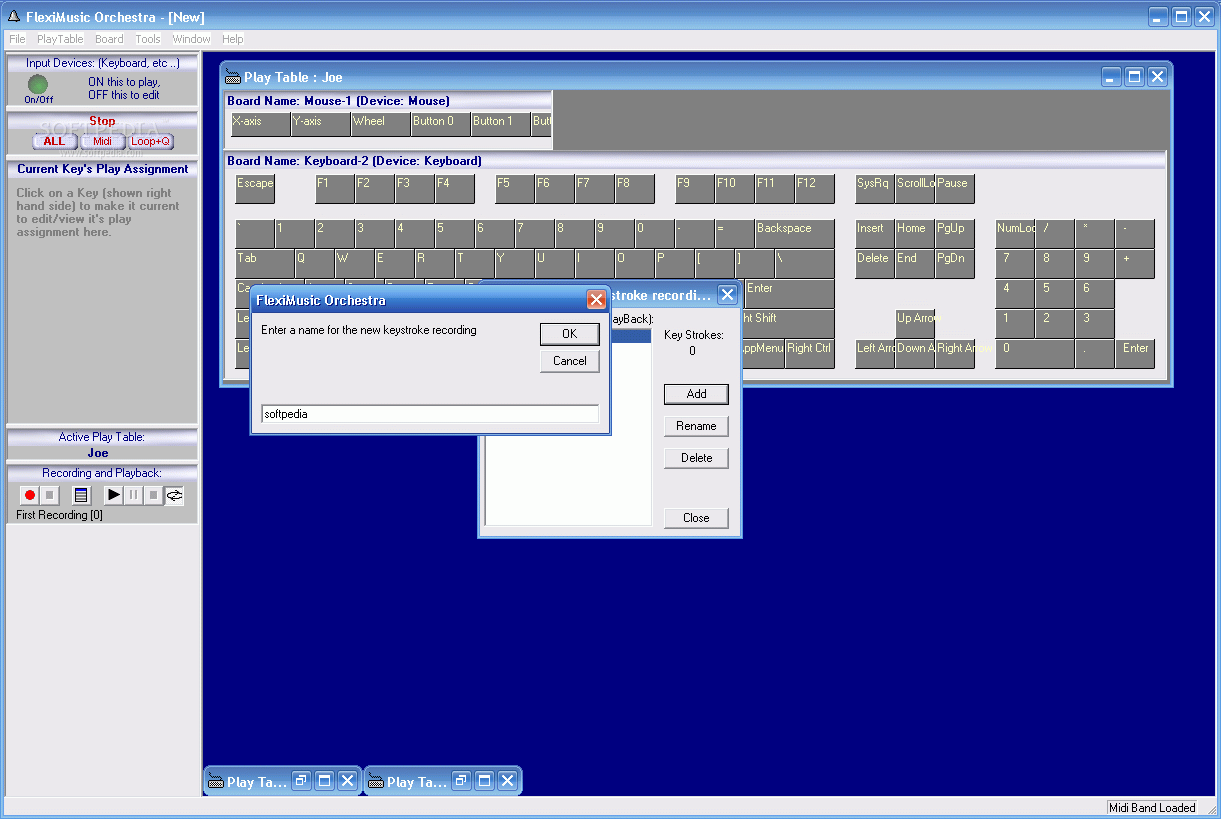Screen dimensions: 1221x819
Task: Select the numpad plus key pad
Action: (1135, 264)
